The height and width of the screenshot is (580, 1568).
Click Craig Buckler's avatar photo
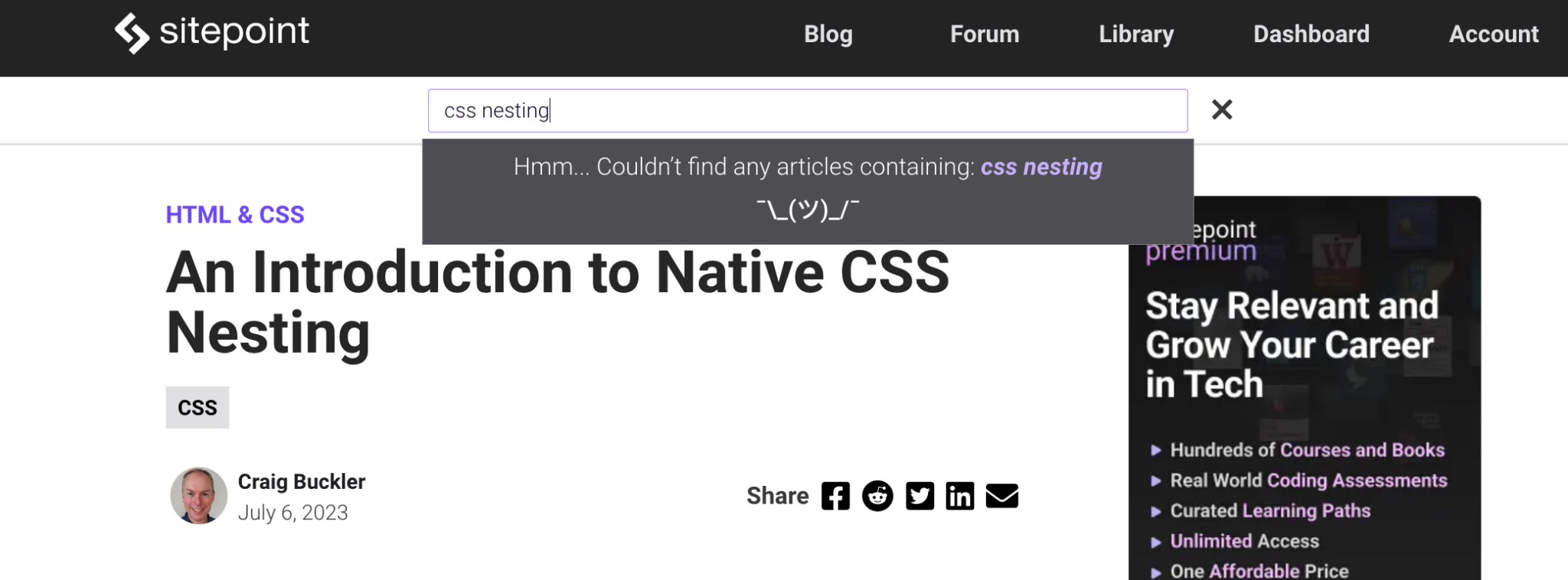199,496
